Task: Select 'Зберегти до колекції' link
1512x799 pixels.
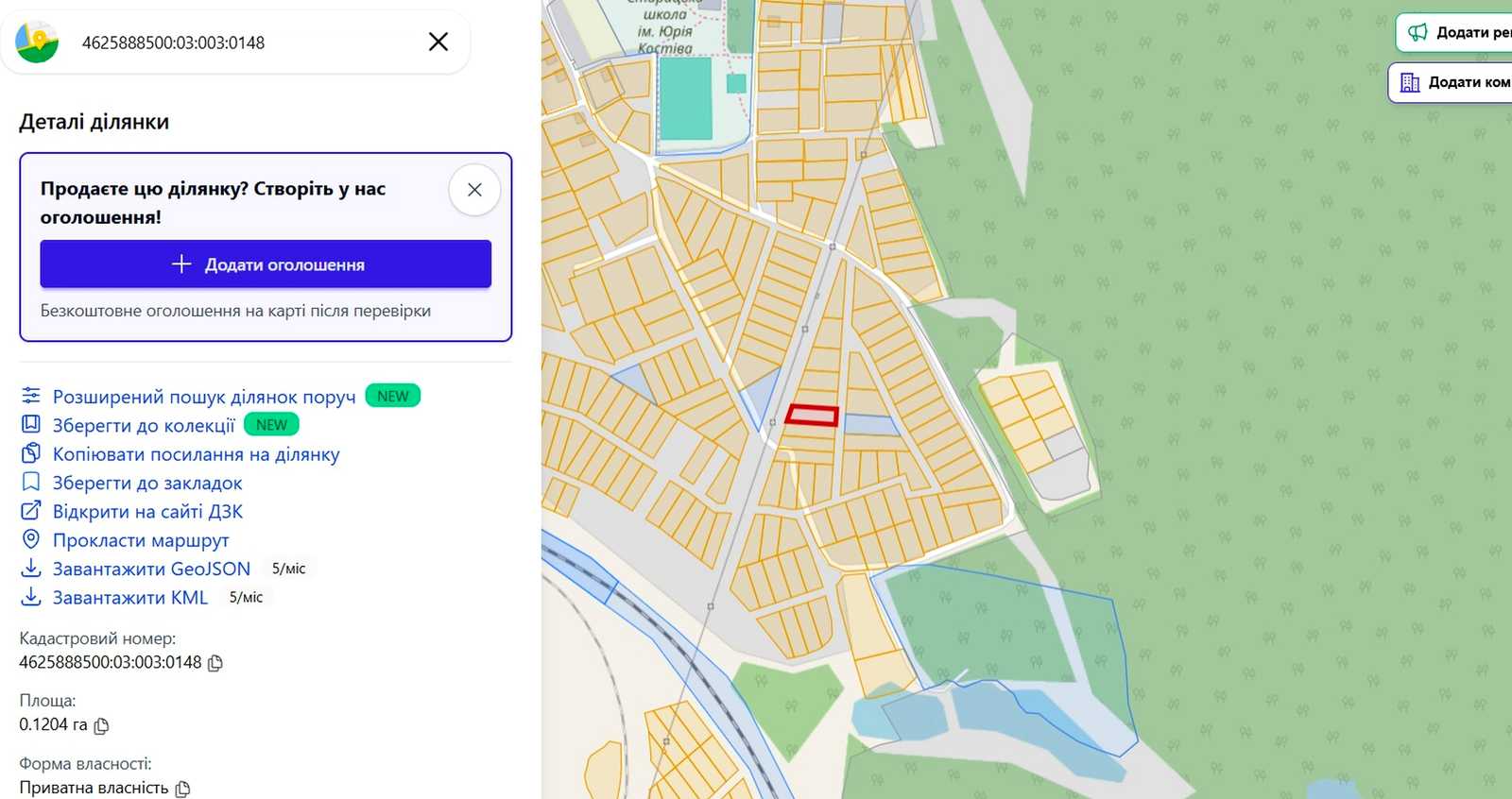Action: click(x=144, y=426)
